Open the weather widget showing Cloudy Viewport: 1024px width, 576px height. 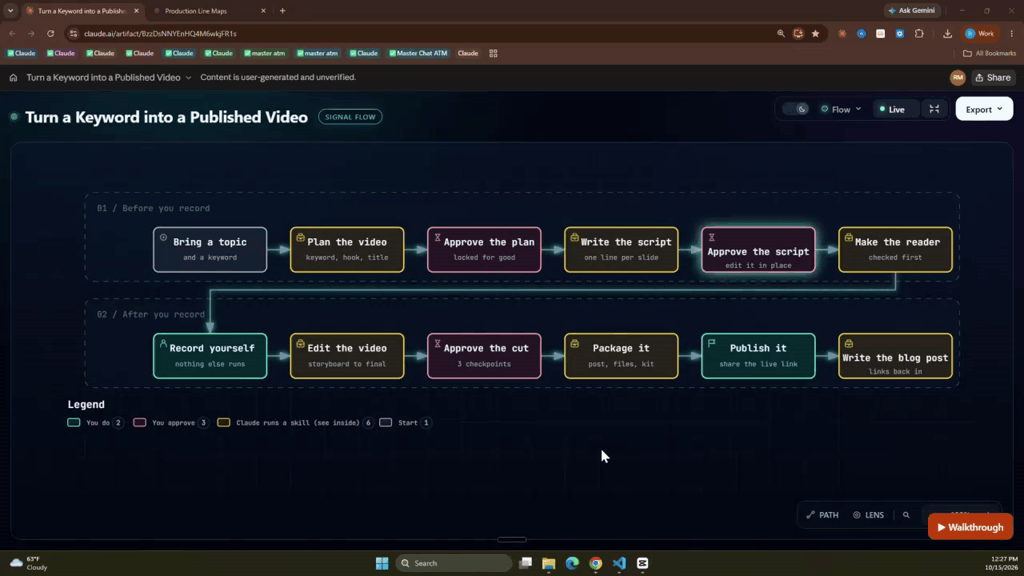pos(29,563)
